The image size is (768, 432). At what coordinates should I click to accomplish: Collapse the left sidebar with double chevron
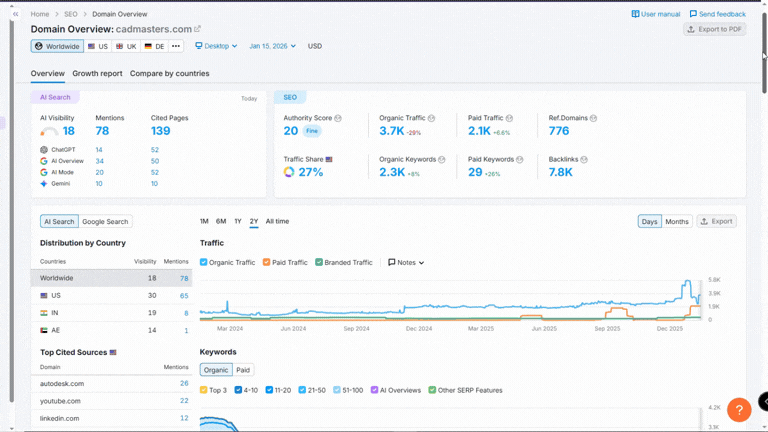(15, 14)
